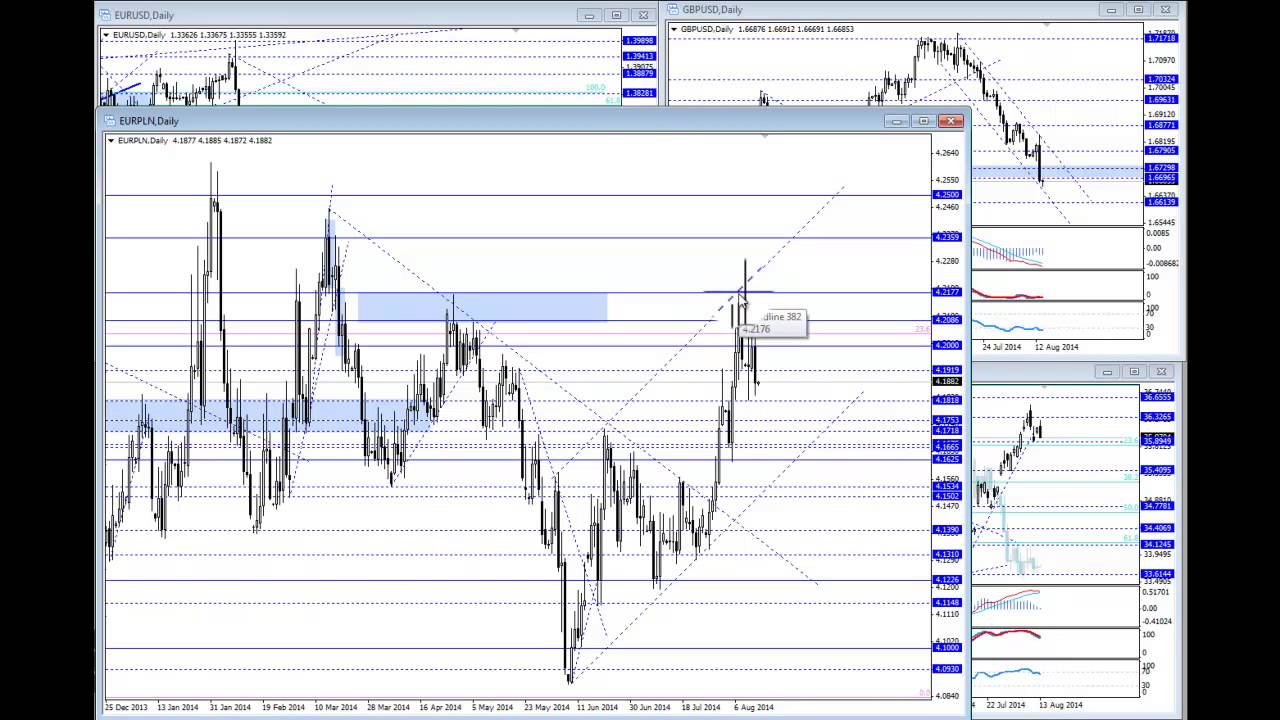The height and width of the screenshot is (720, 1280).
Task: Click the 1.38281 level label in EURUSD chart
Action: (638, 93)
